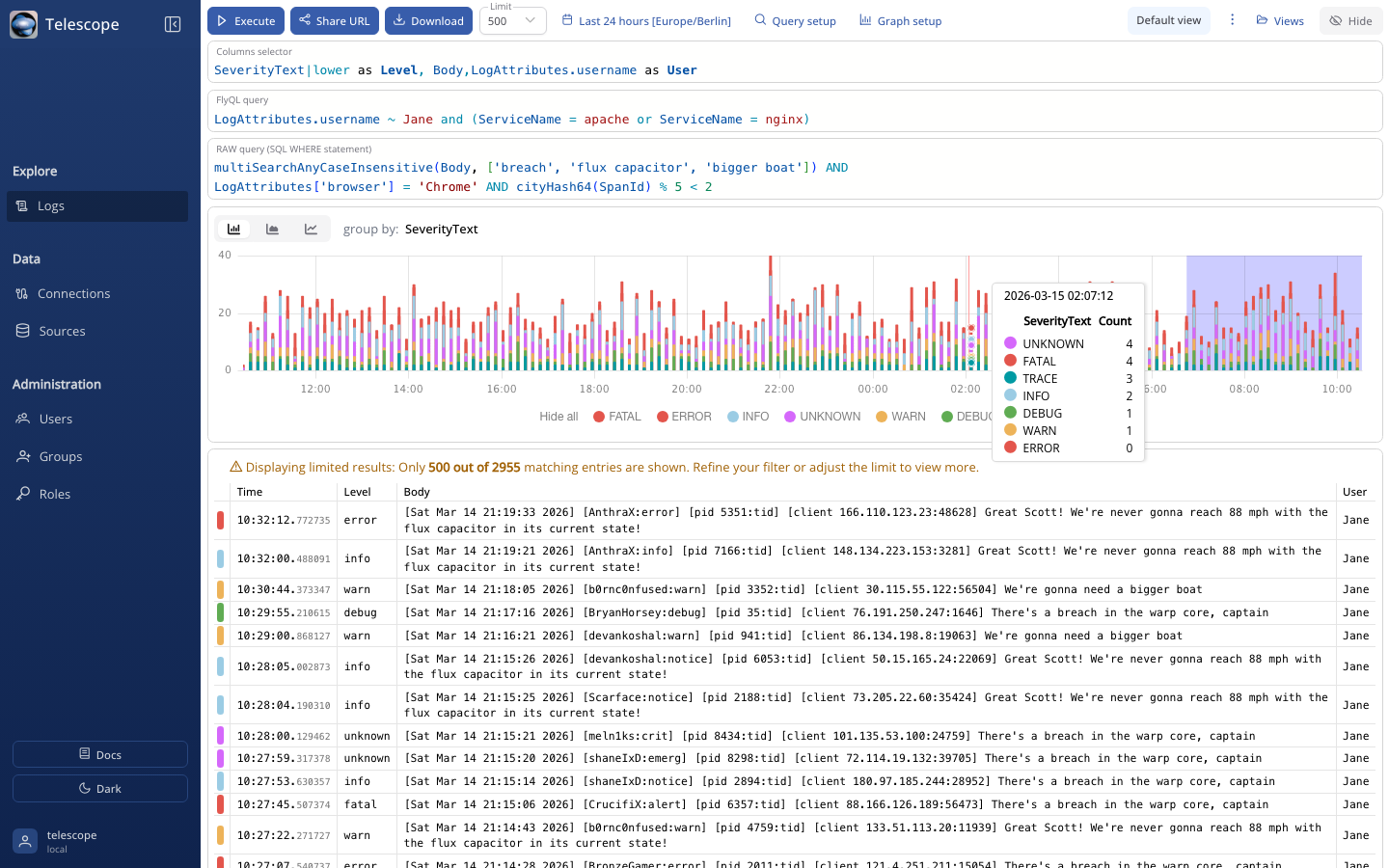Open the Docs link button
This screenshot has width=1389, height=868.
pos(100,754)
